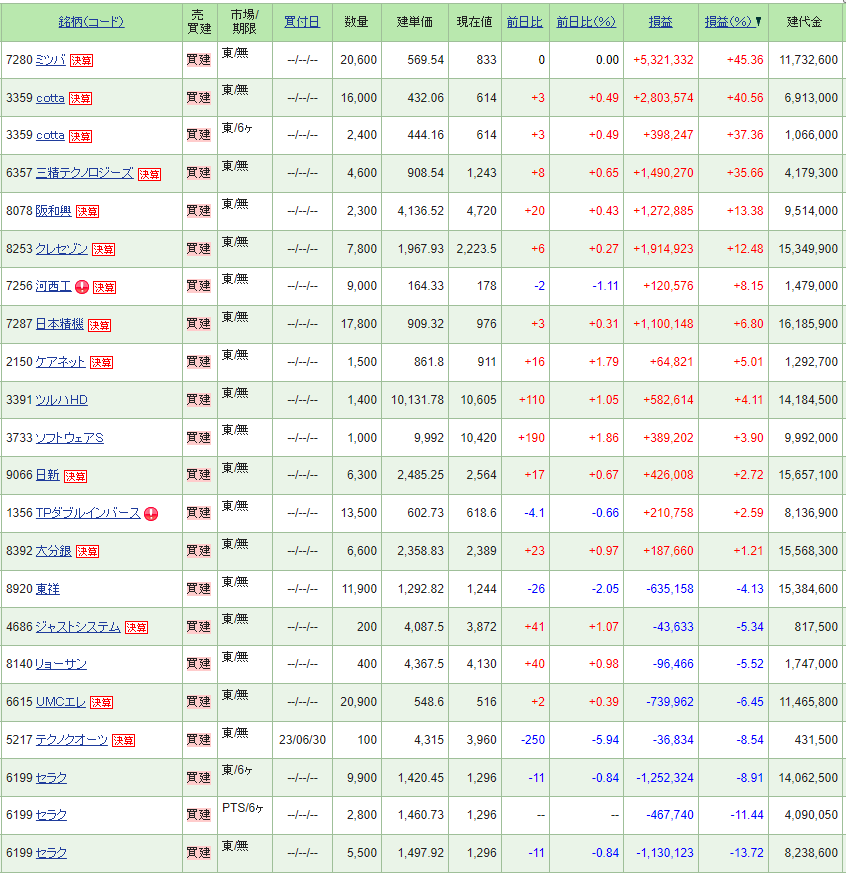The image size is (846, 881).
Task: Click loss value -1,252,324
Action: click(x=665, y=778)
